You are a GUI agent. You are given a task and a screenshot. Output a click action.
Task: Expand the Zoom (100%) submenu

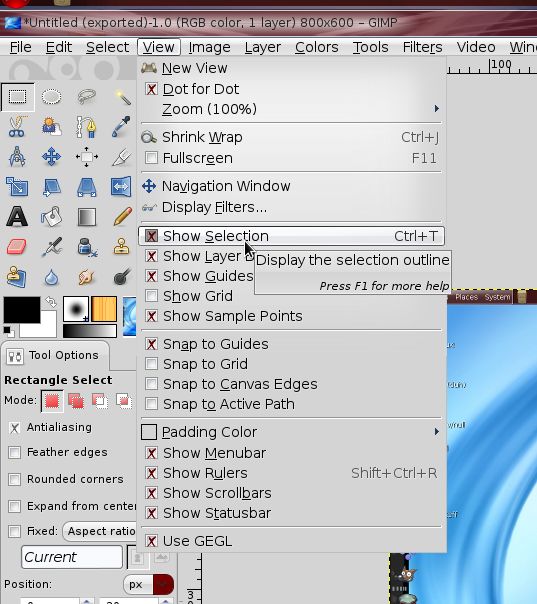(x=292, y=109)
